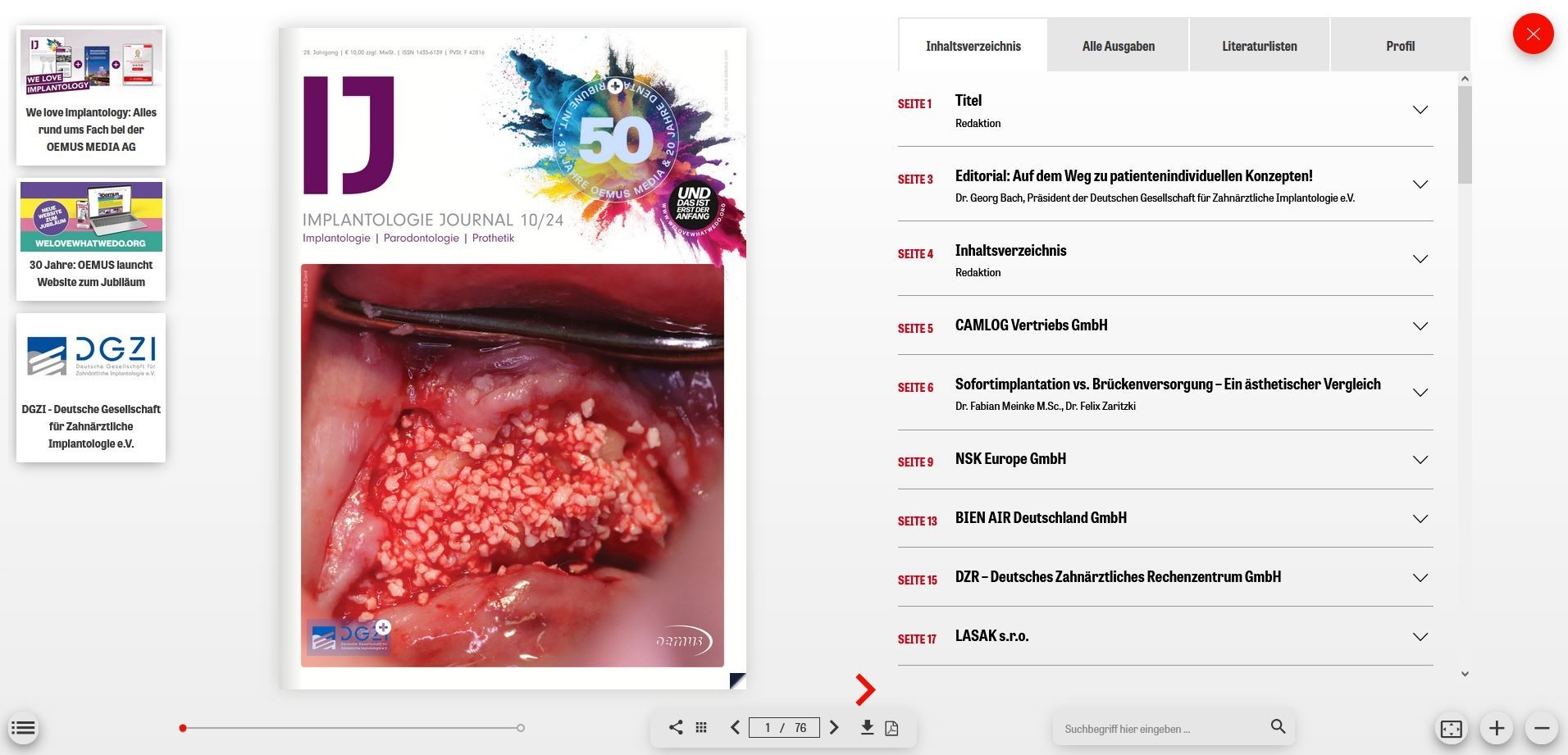Image resolution: width=1568 pixels, height=755 pixels.
Task: Open the Literaturlisten tab
Action: click(x=1259, y=46)
